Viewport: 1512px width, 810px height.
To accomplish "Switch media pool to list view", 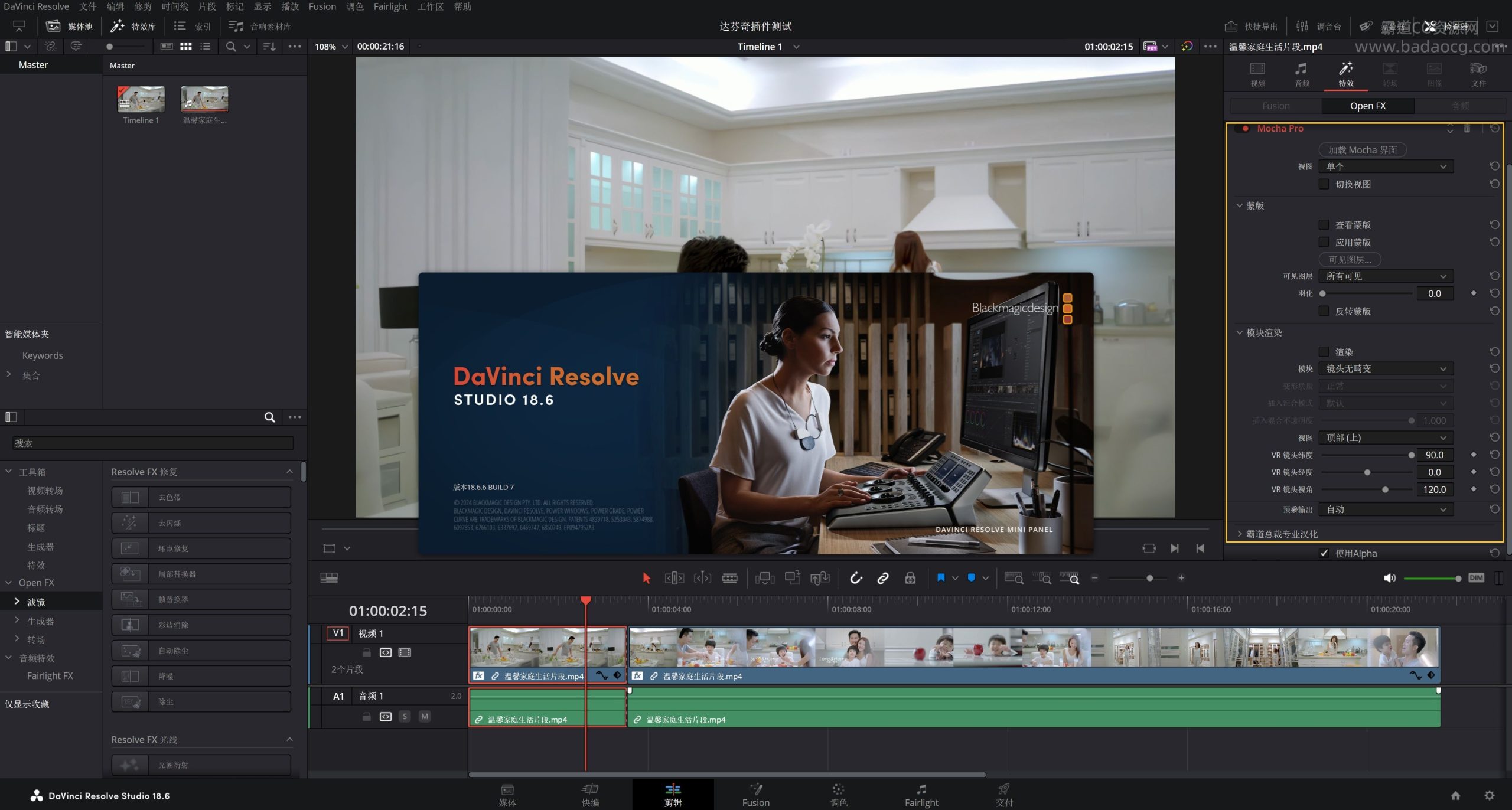I will point(205,46).
